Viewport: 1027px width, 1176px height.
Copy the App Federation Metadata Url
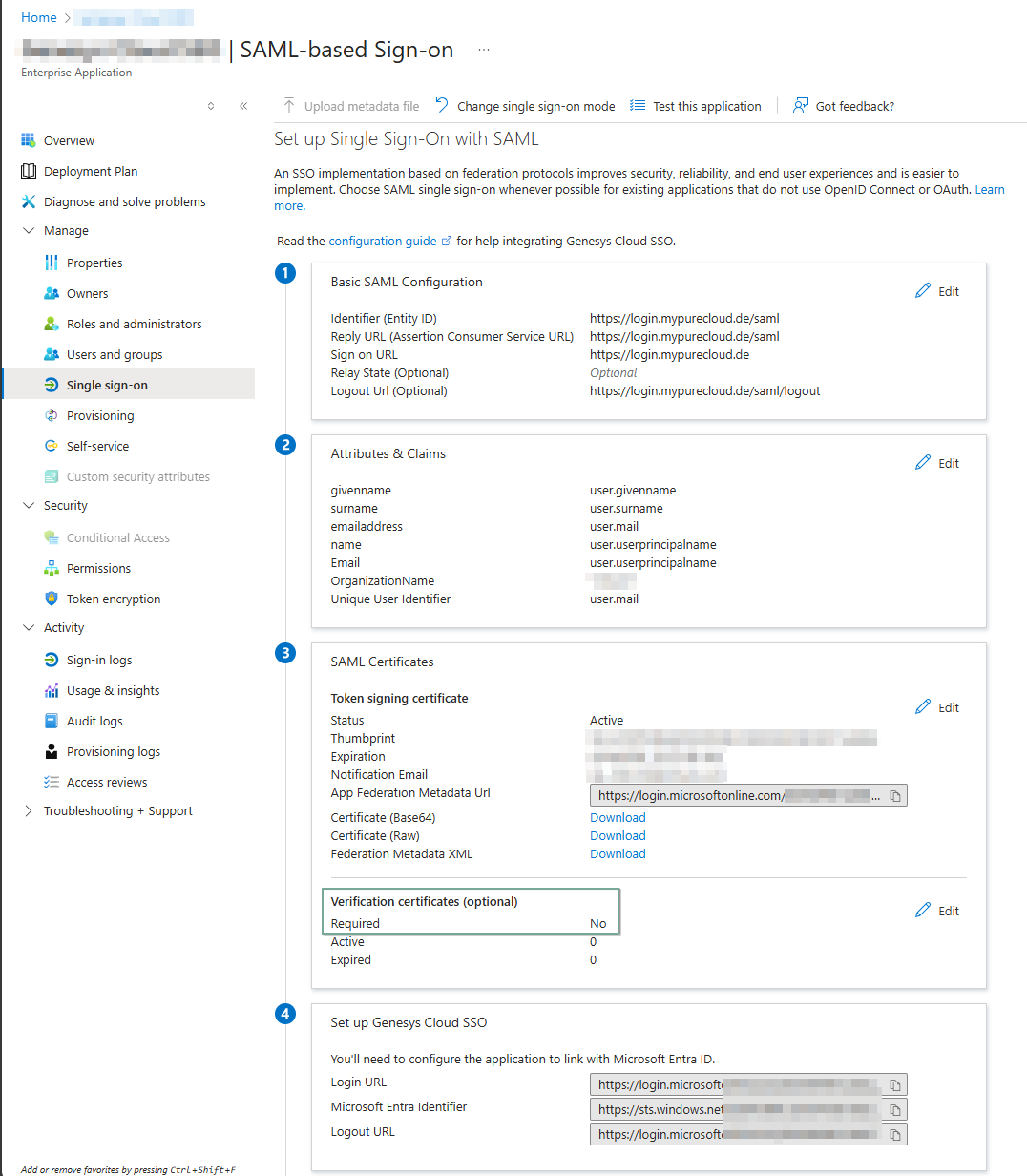click(895, 795)
